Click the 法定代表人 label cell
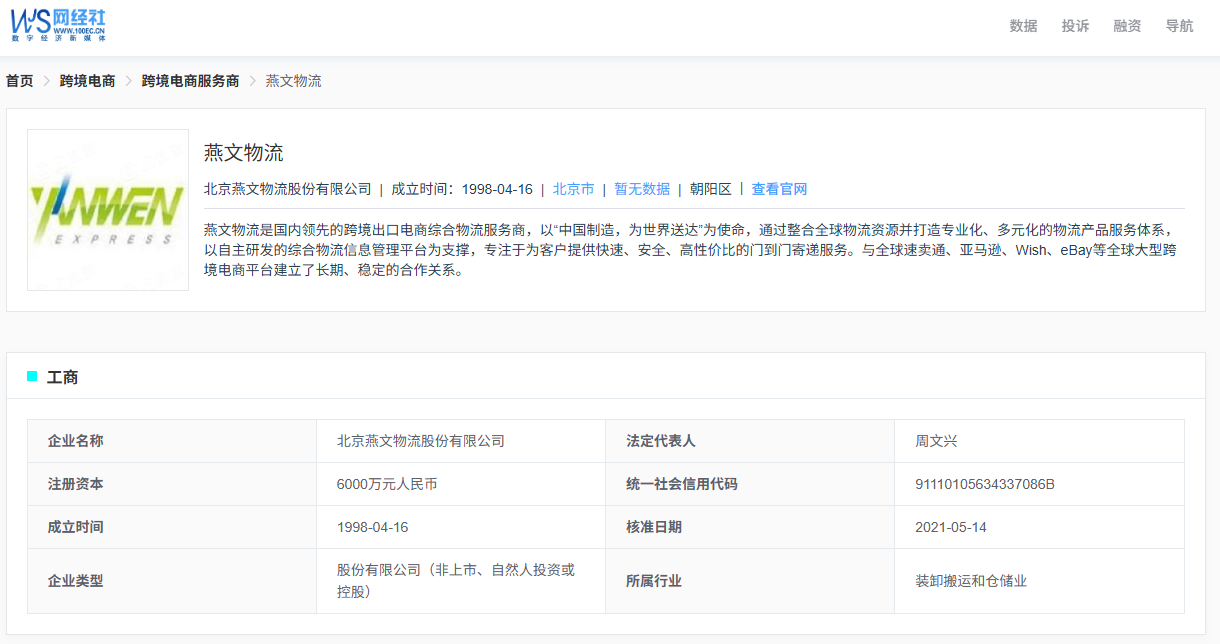This screenshot has width=1220, height=644. 750,441
